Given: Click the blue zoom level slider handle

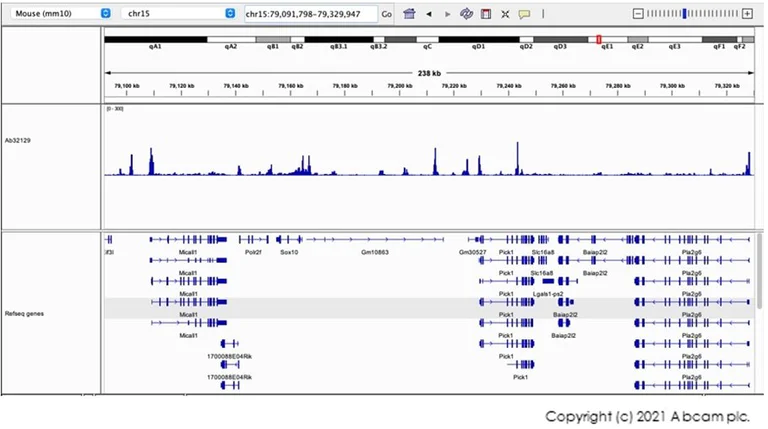Looking at the screenshot, I should [x=684, y=14].
